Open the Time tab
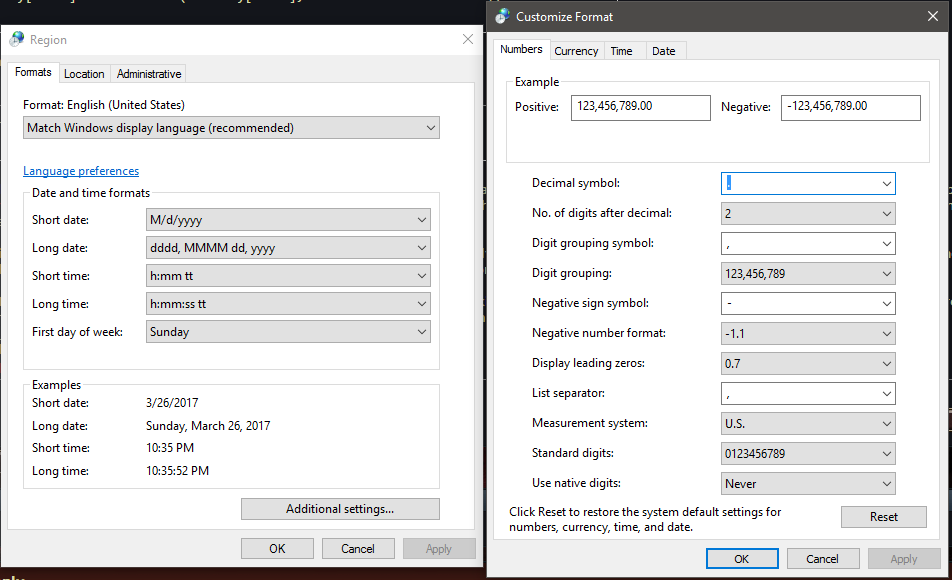This screenshot has width=952, height=580. 621,51
